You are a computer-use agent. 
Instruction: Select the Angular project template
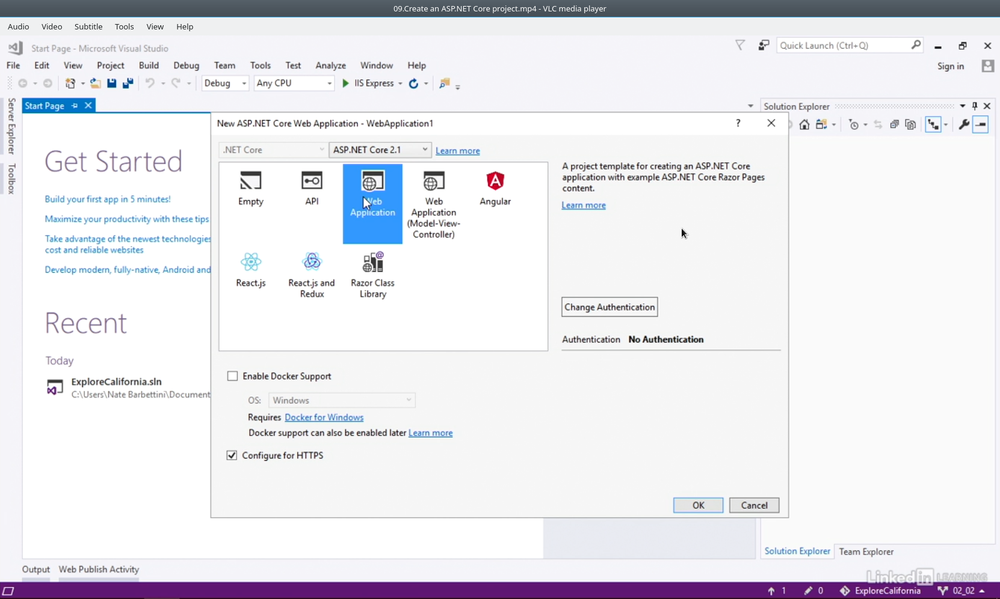(x=495, y=189)
